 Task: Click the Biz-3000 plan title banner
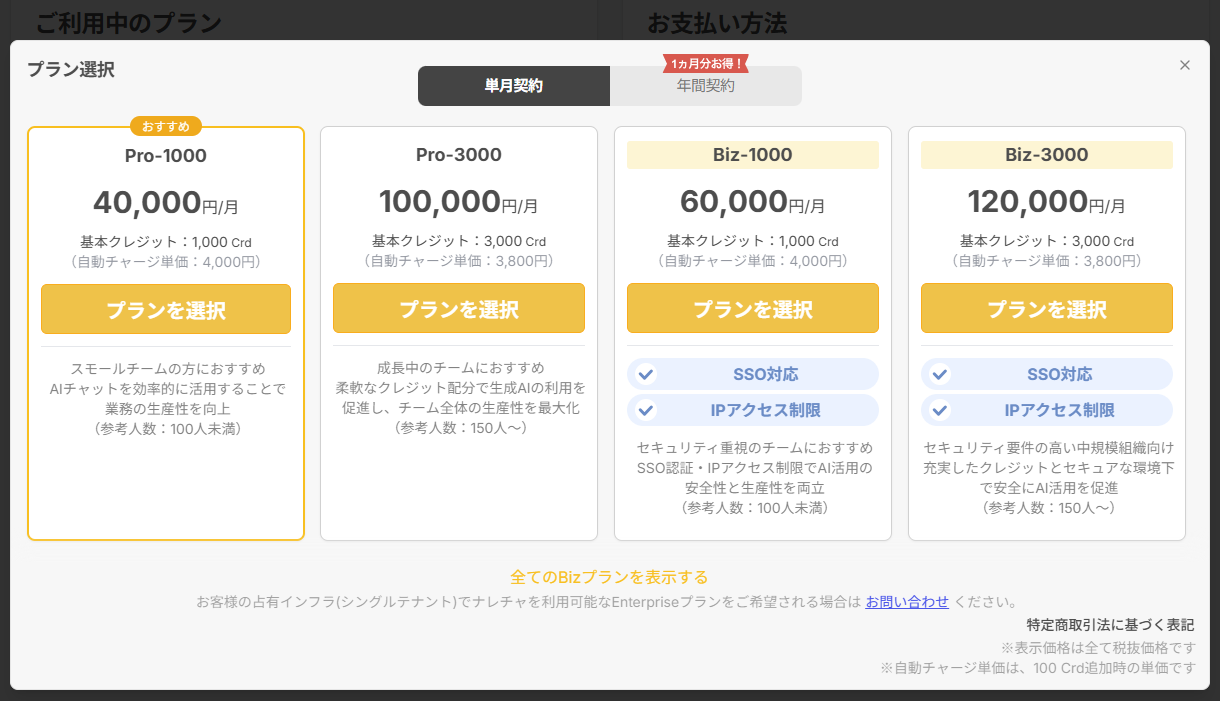[1047, 155]
